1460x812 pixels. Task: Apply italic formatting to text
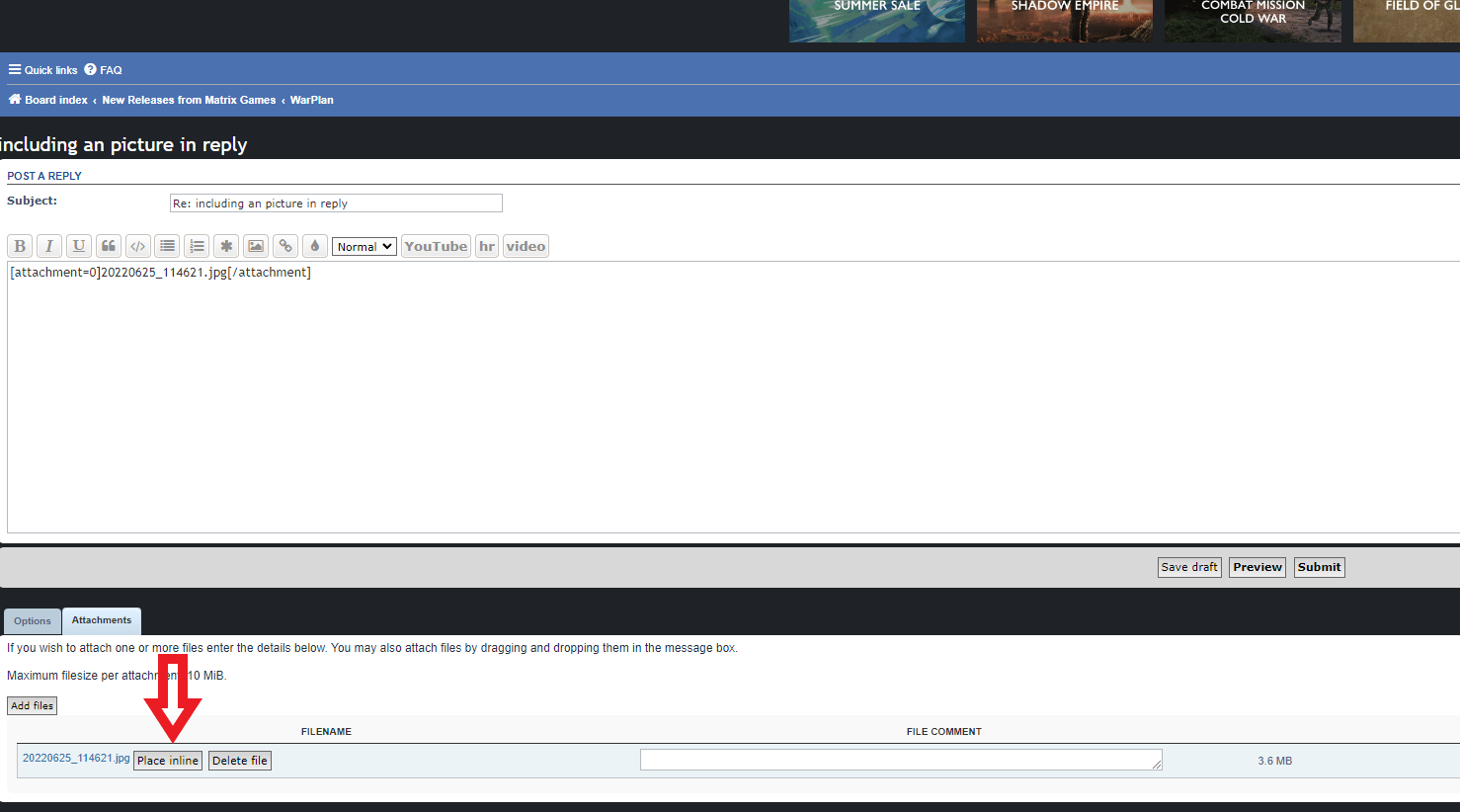(x=49, y=246)
